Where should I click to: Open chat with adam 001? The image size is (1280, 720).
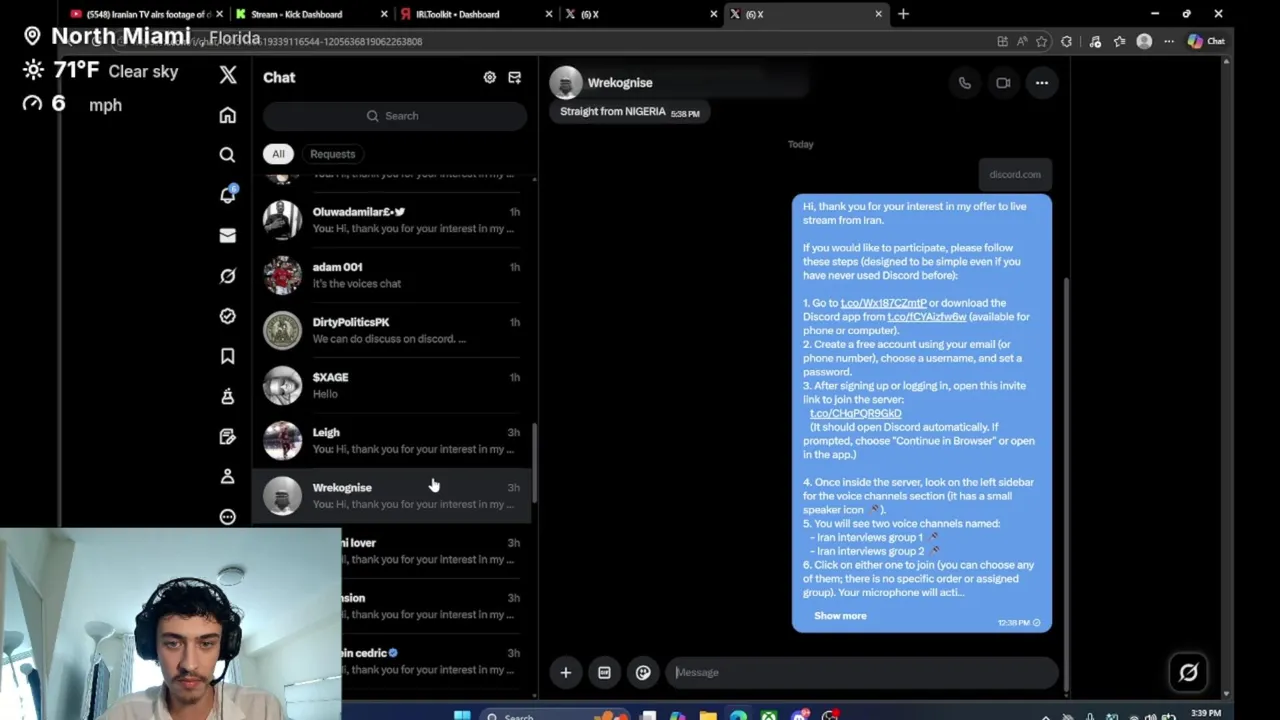(x=392, y=275)
